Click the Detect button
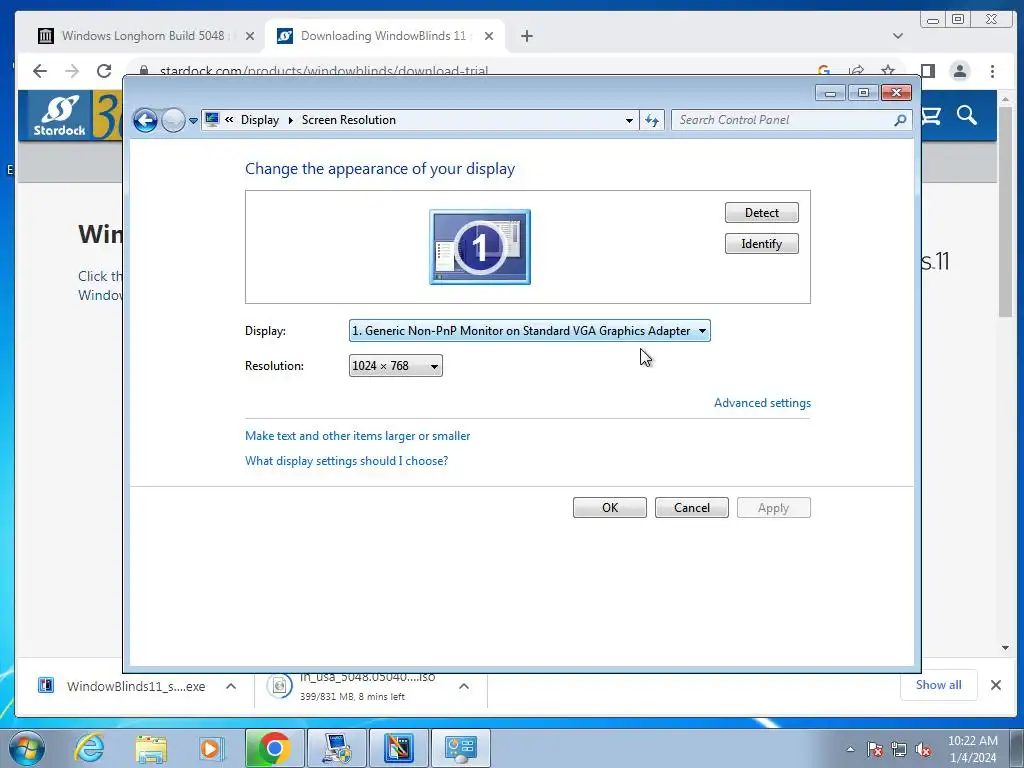Screen dimensions: 1024x768 pyautogui.click(x=761, y=213)
